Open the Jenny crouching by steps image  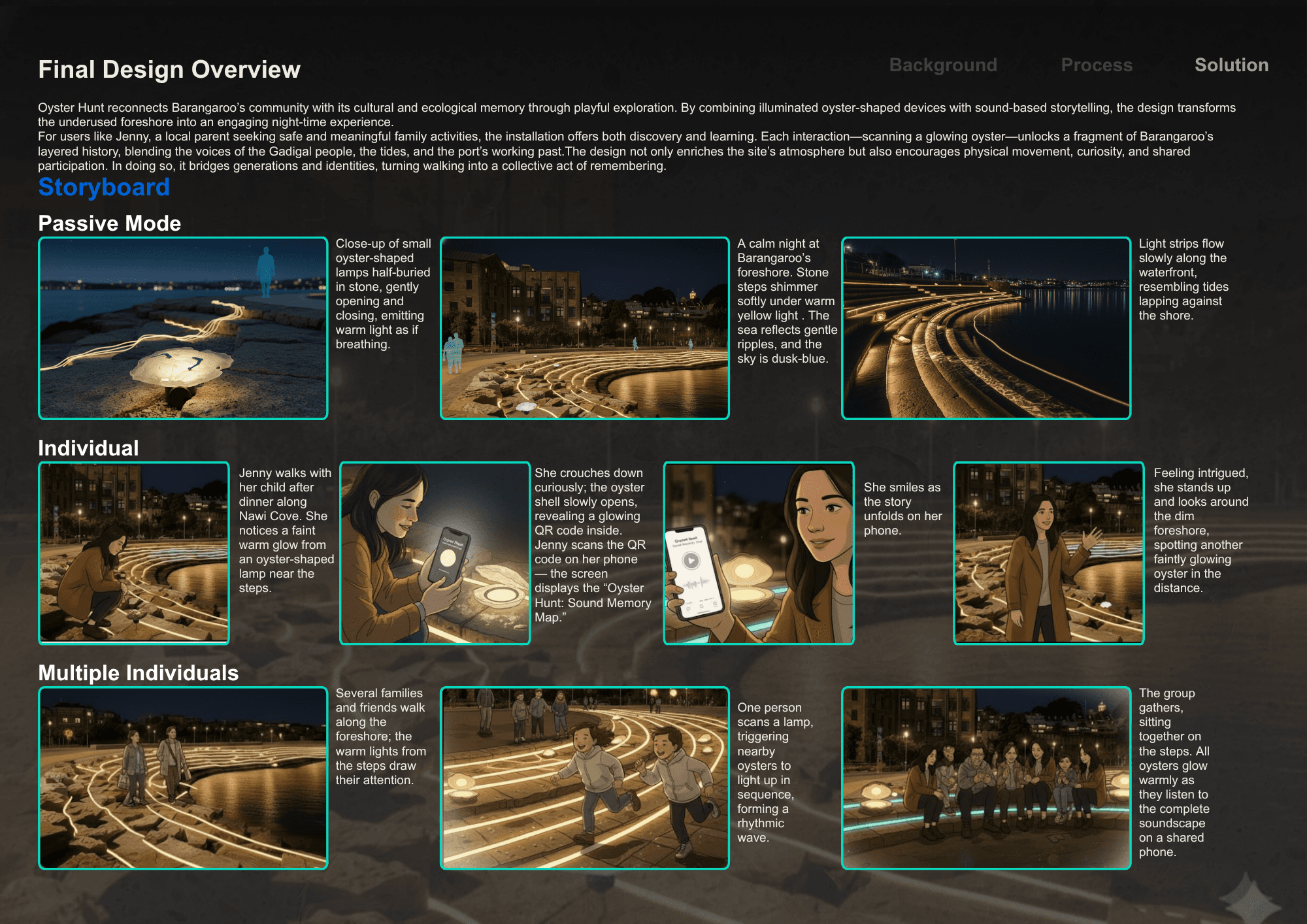point(134,553)
